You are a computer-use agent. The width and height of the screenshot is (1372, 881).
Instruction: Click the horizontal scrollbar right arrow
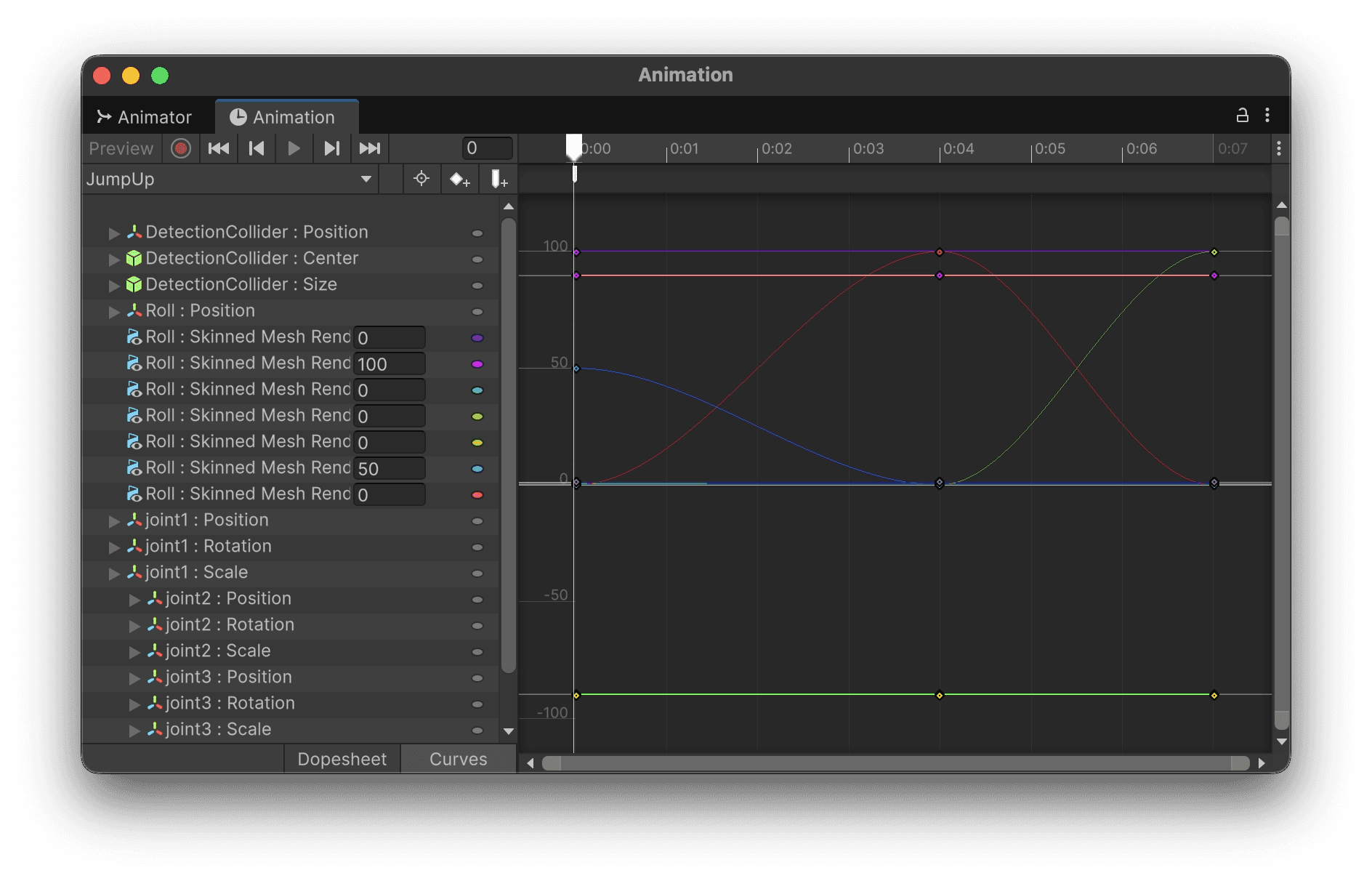pos(1262,763)
